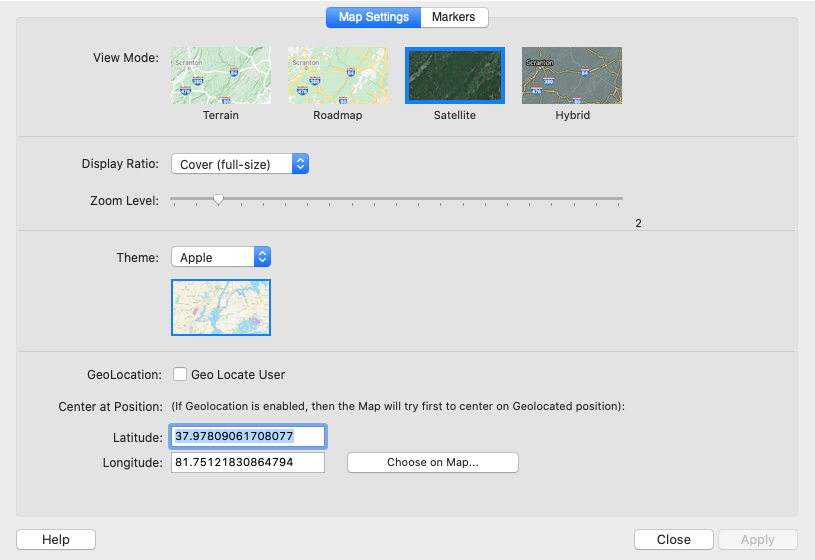The width and height of the screenshot is (815, 560).
Task: Click the far right end of Zoom Level track
Action: click(x=621, y=199)
